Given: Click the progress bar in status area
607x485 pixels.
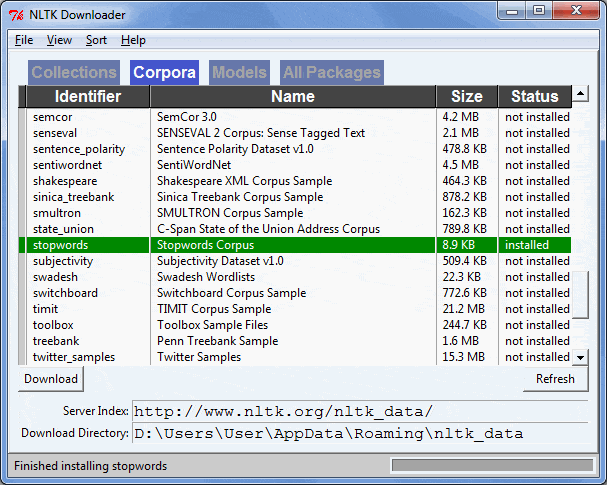Looking at the screenshot, I should tap(492, 465).
